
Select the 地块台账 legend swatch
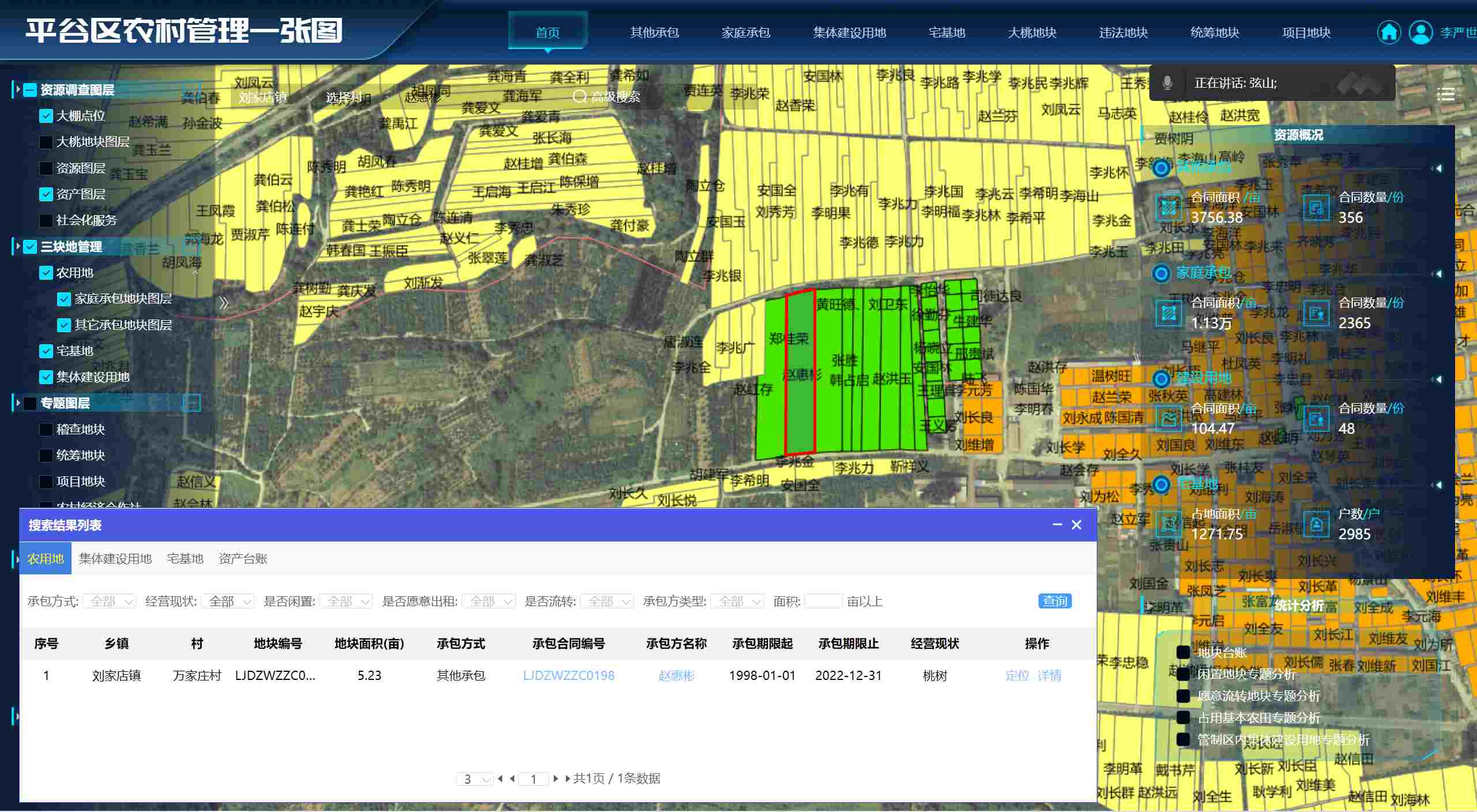[x=1183, y=652]
